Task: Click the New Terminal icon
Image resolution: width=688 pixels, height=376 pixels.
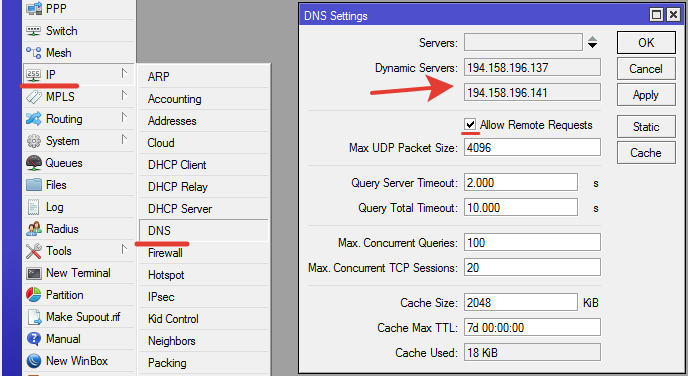Action: click(34, 273)
